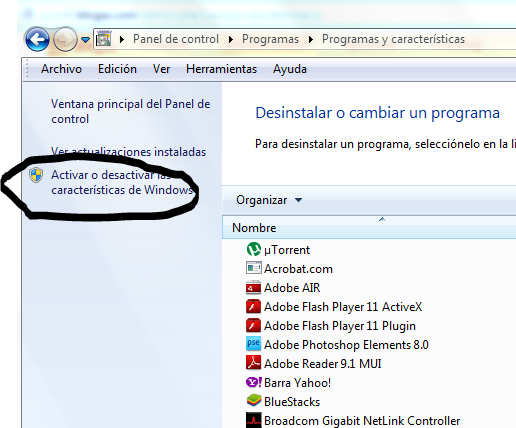Image resolution: width=516 pixels, height=428 pixels.
Task: Click the BlueStacks icon
Action: click(254, 401)
